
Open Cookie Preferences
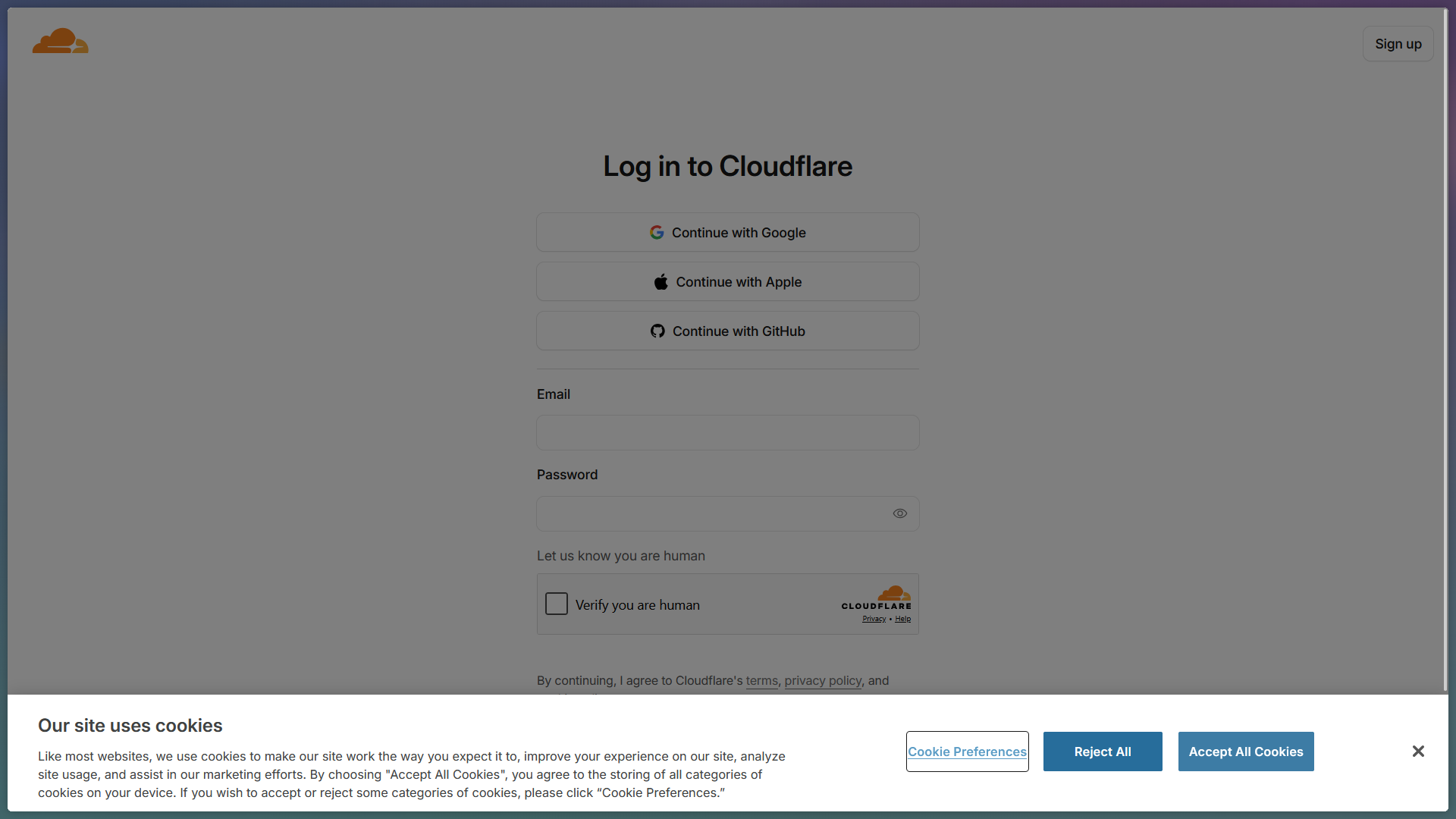click(968, 752)
